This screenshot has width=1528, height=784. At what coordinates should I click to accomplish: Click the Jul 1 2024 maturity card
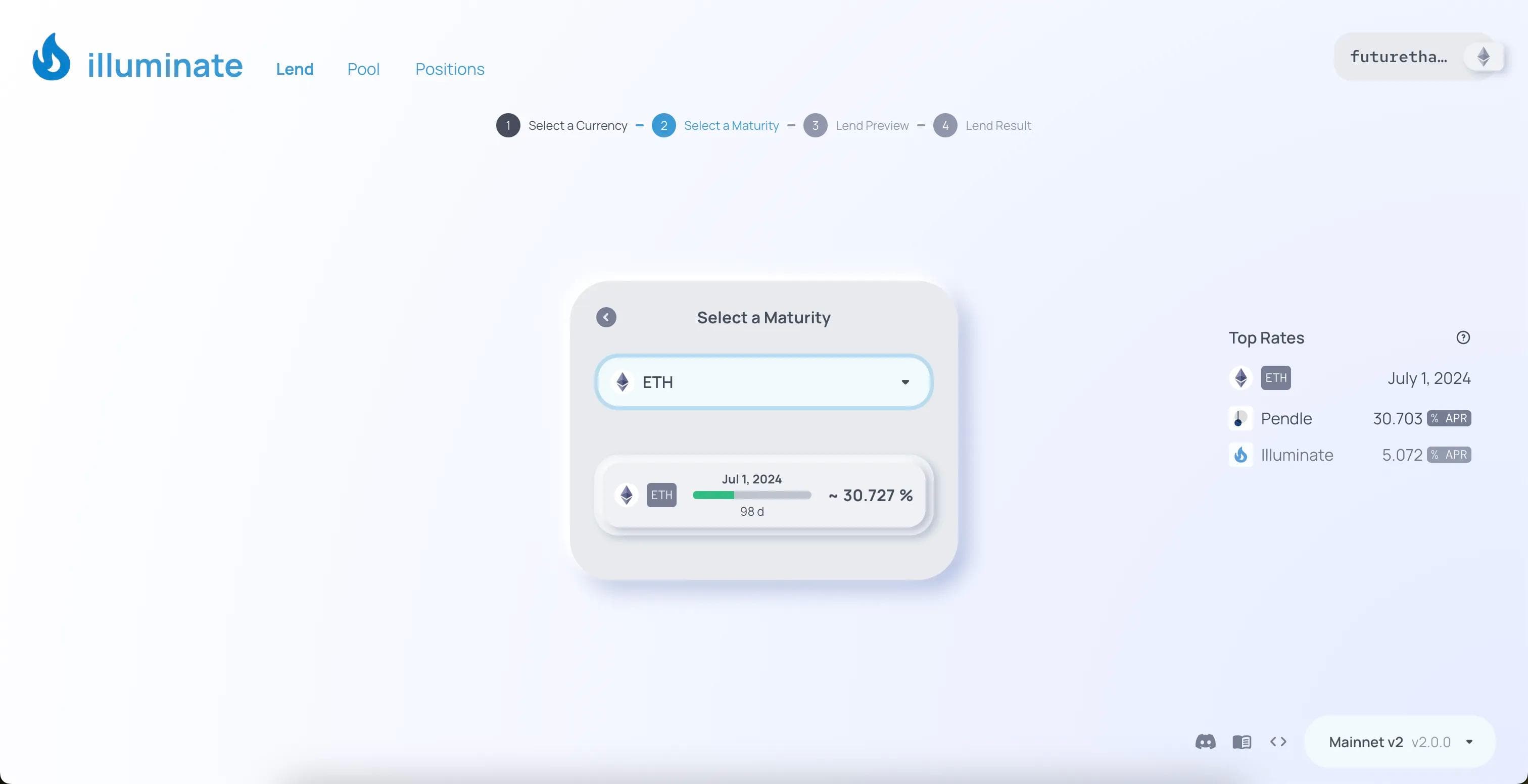click(763, 494)
